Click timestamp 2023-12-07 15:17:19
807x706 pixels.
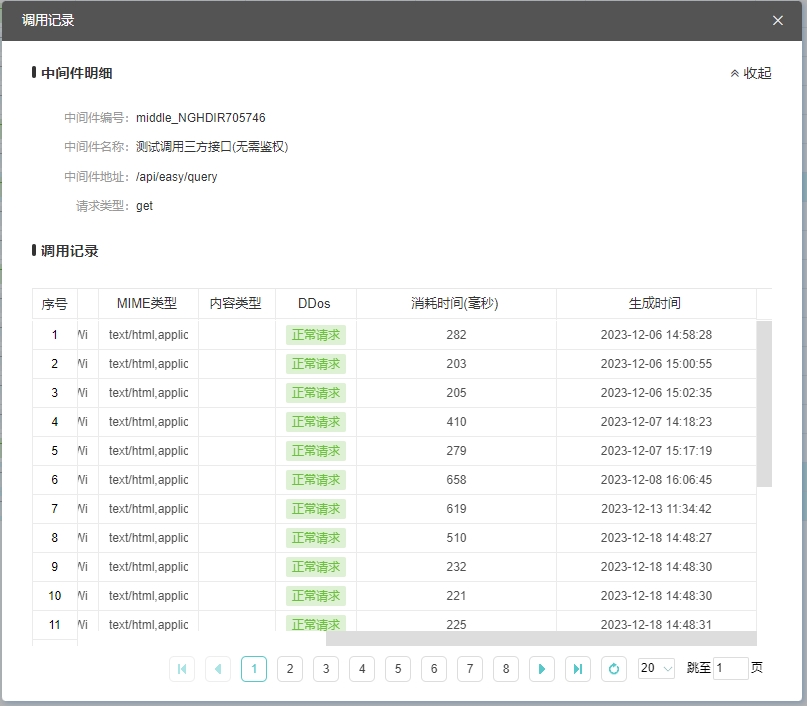click(x=656, y=451)
